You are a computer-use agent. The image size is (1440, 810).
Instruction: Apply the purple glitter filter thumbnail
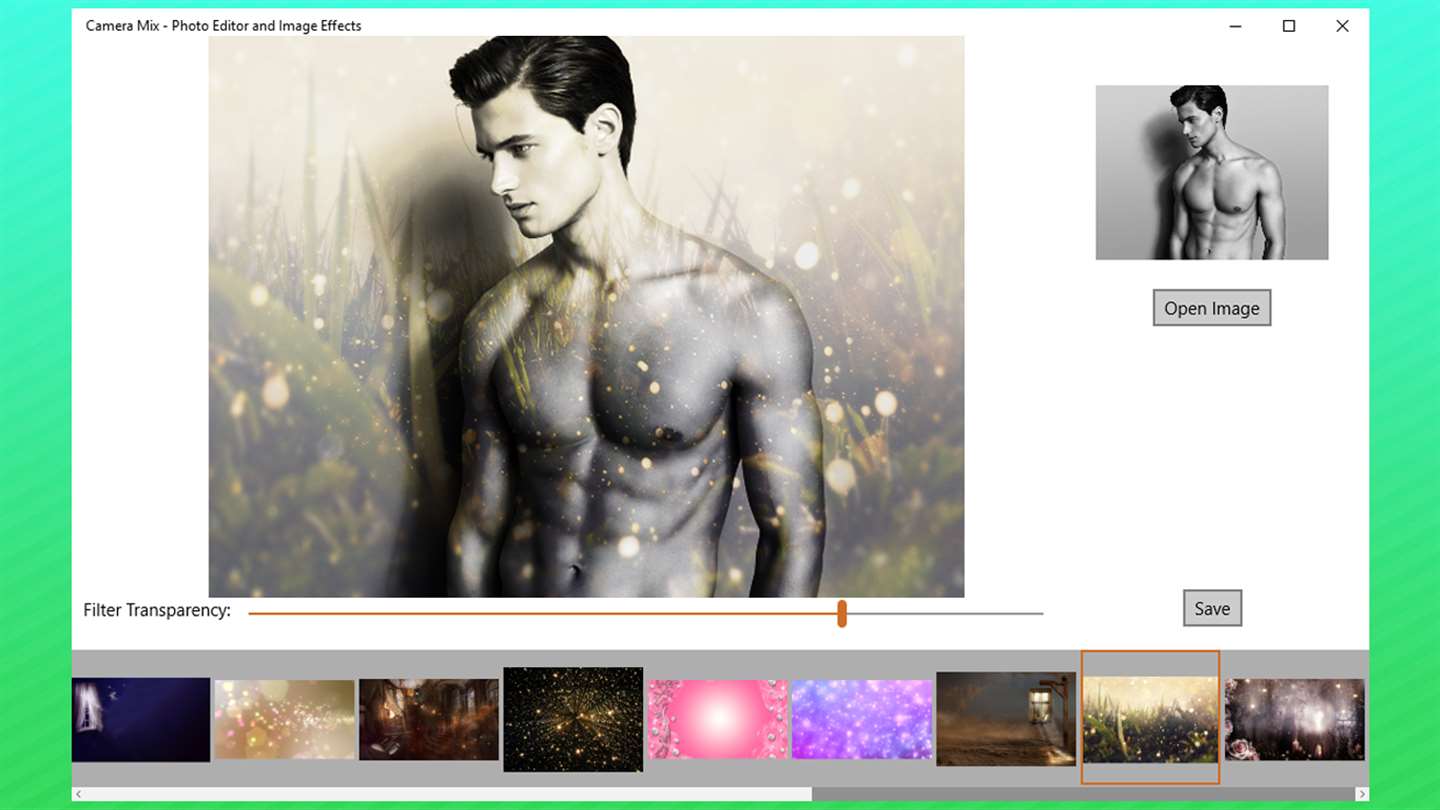pos(861,720)
